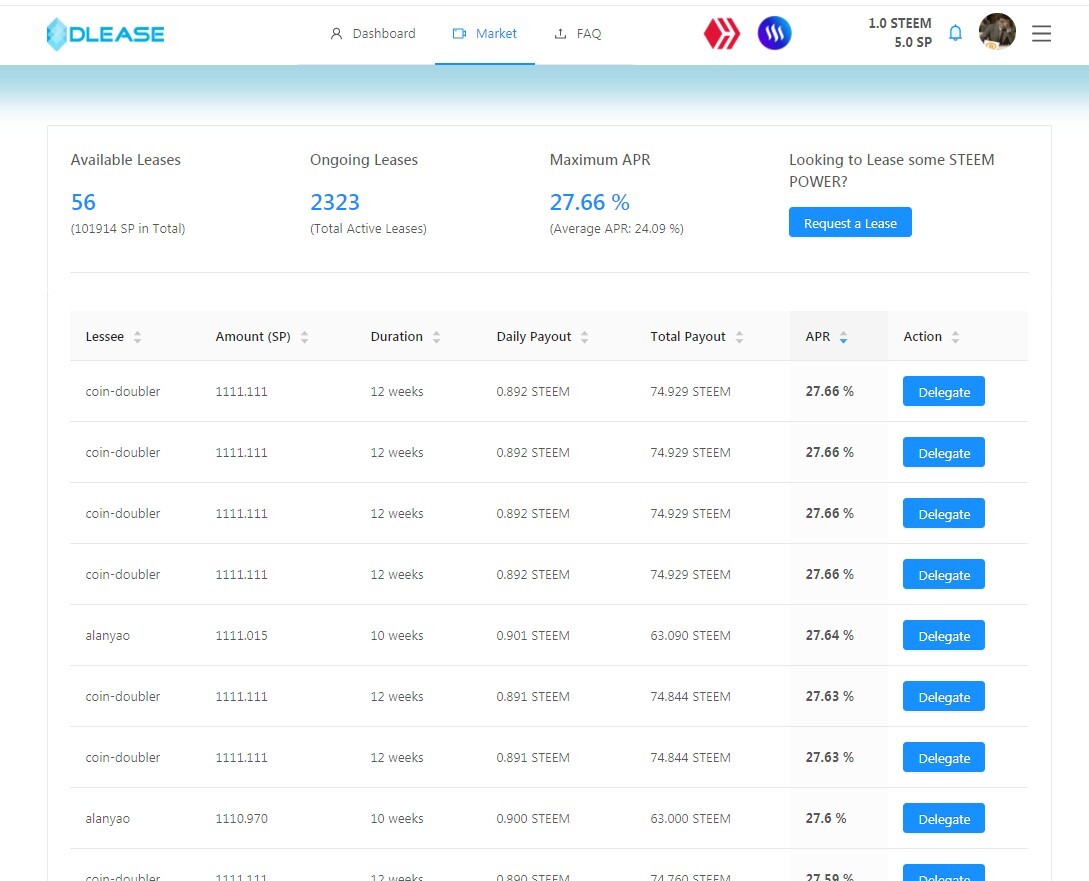Image resolution: width=1089 pixels, height=881 pixels.
Task: Click the 2323 ongoing leases number
Action: point(335,202)
